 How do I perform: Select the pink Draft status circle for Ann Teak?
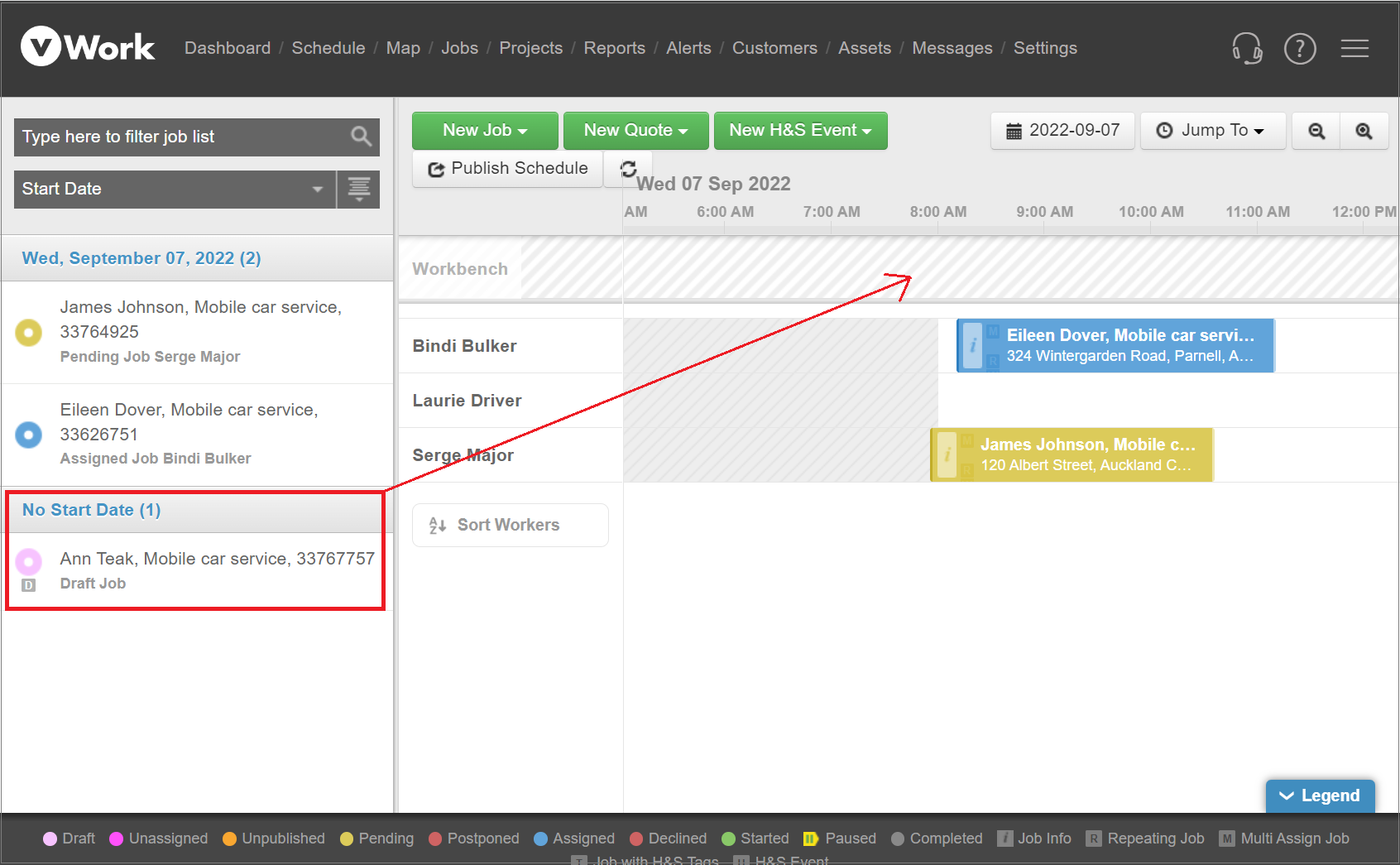29,562
